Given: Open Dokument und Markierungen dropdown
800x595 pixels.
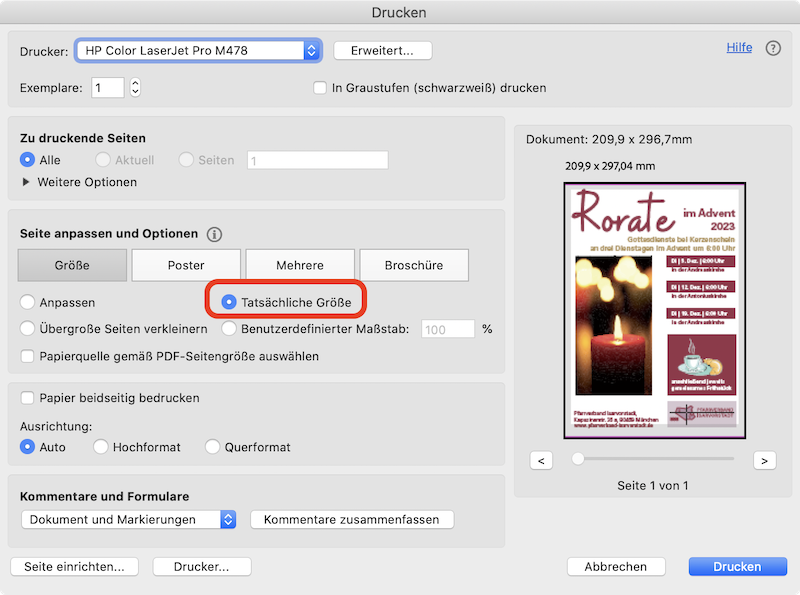Looking at the screenshot, I should coord(128,519).
